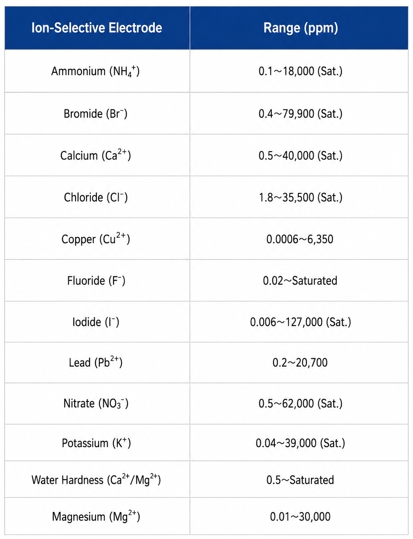Click the Ion-Selective Electrode column header
413x539 pixels.
97,28
